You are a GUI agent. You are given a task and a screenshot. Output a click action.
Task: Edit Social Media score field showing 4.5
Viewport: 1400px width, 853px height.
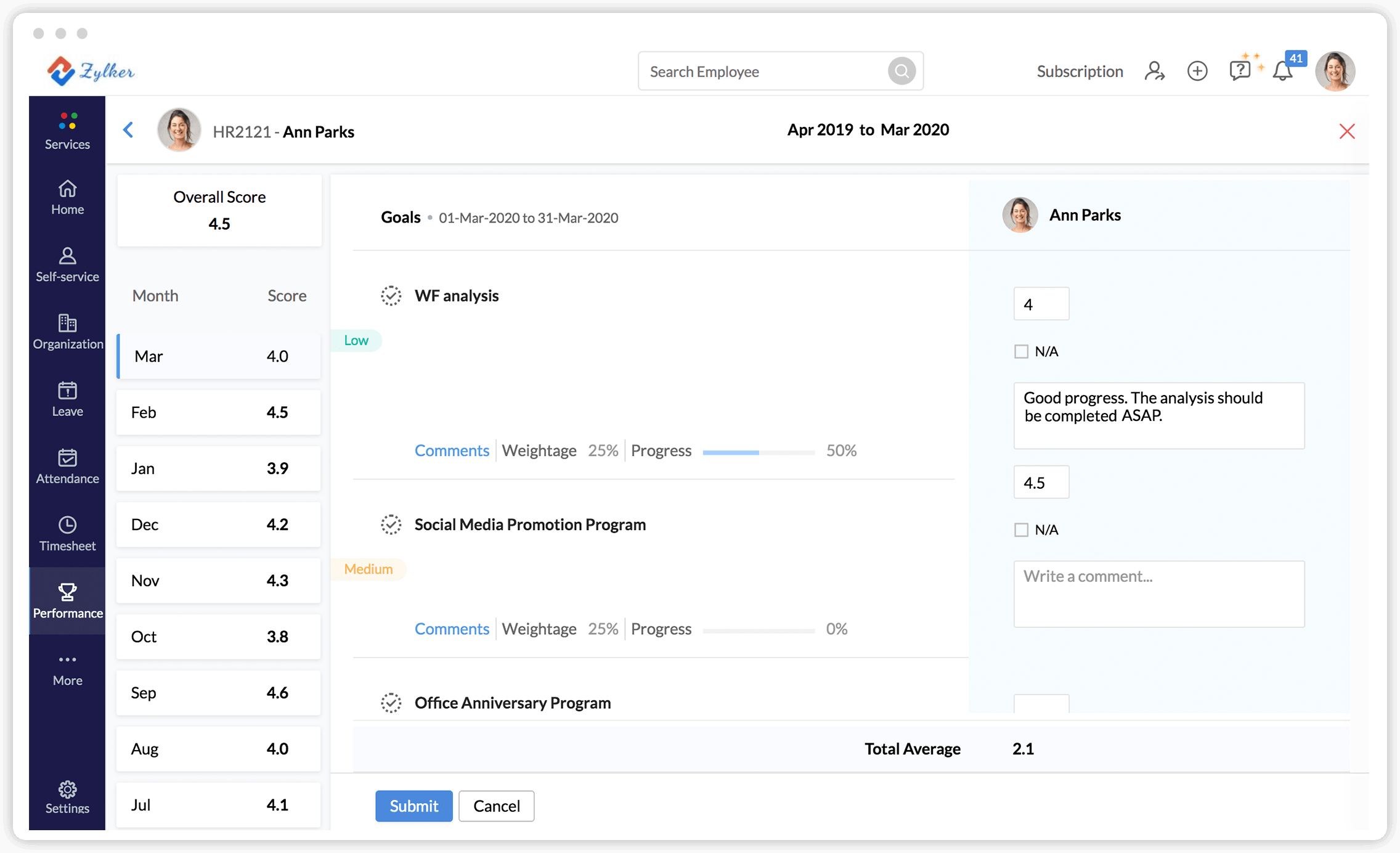point(1041,482)
